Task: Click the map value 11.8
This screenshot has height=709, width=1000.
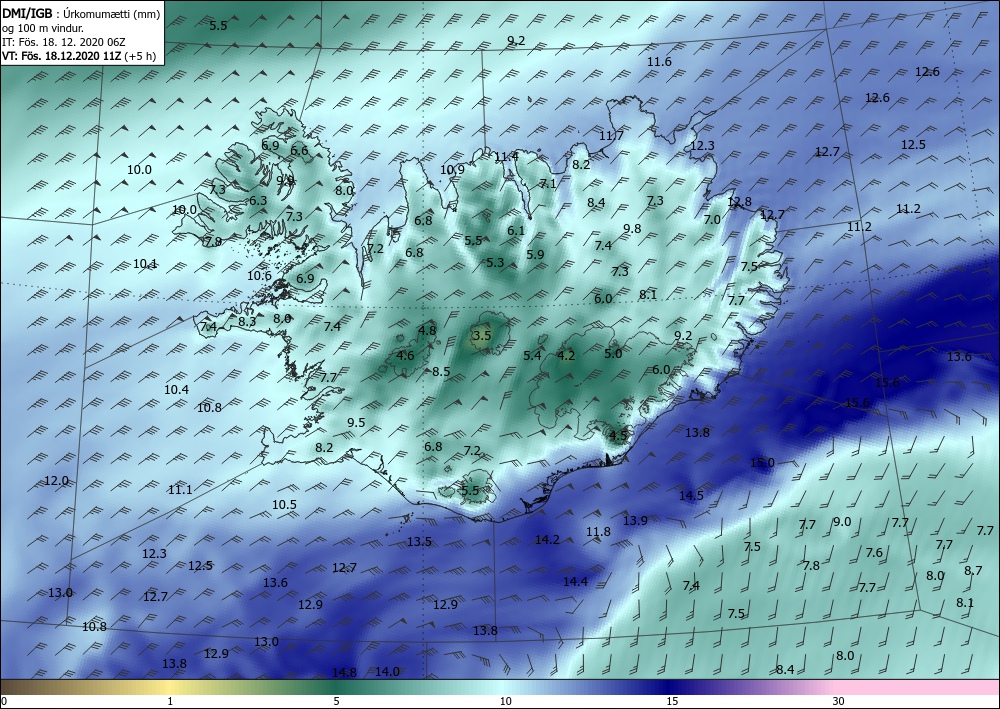Action: tap(598, 532)
